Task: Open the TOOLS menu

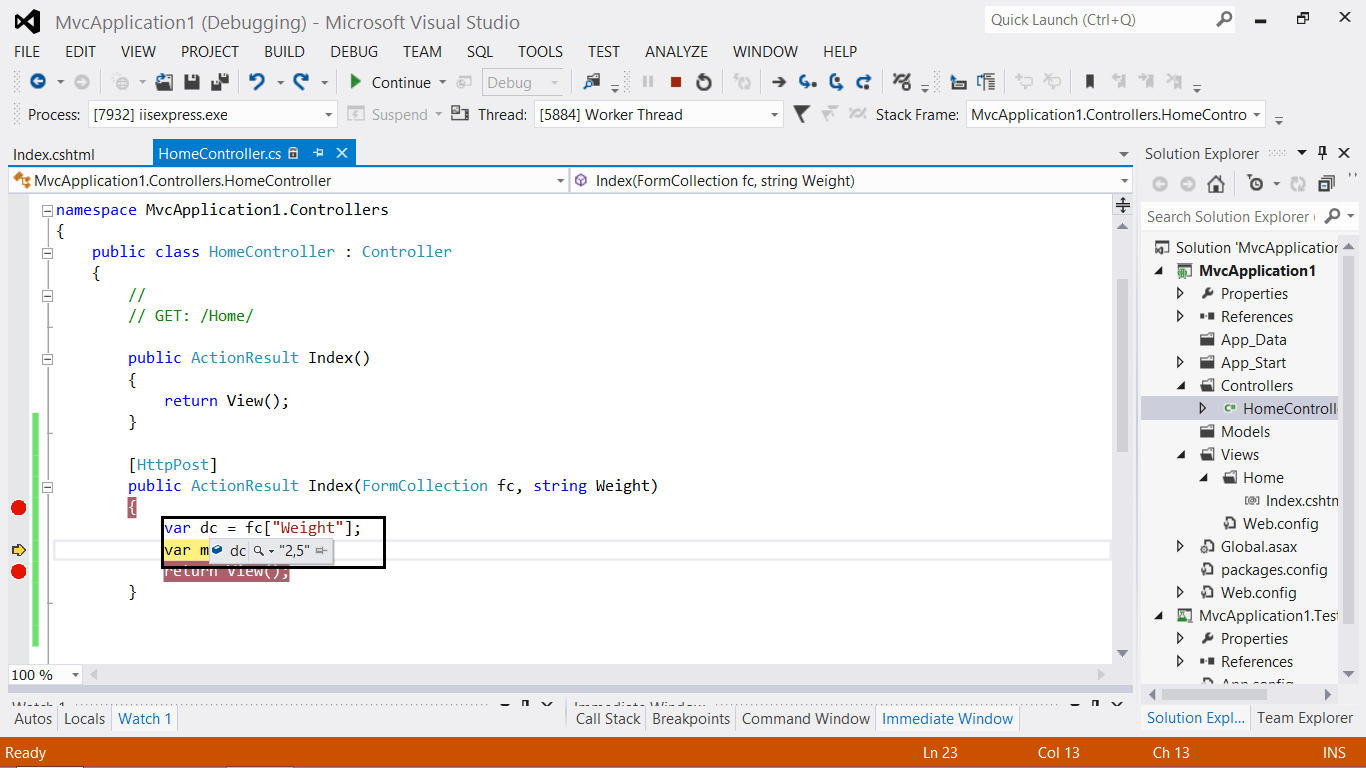Action: pyautogui.click(x=540, y=51)
